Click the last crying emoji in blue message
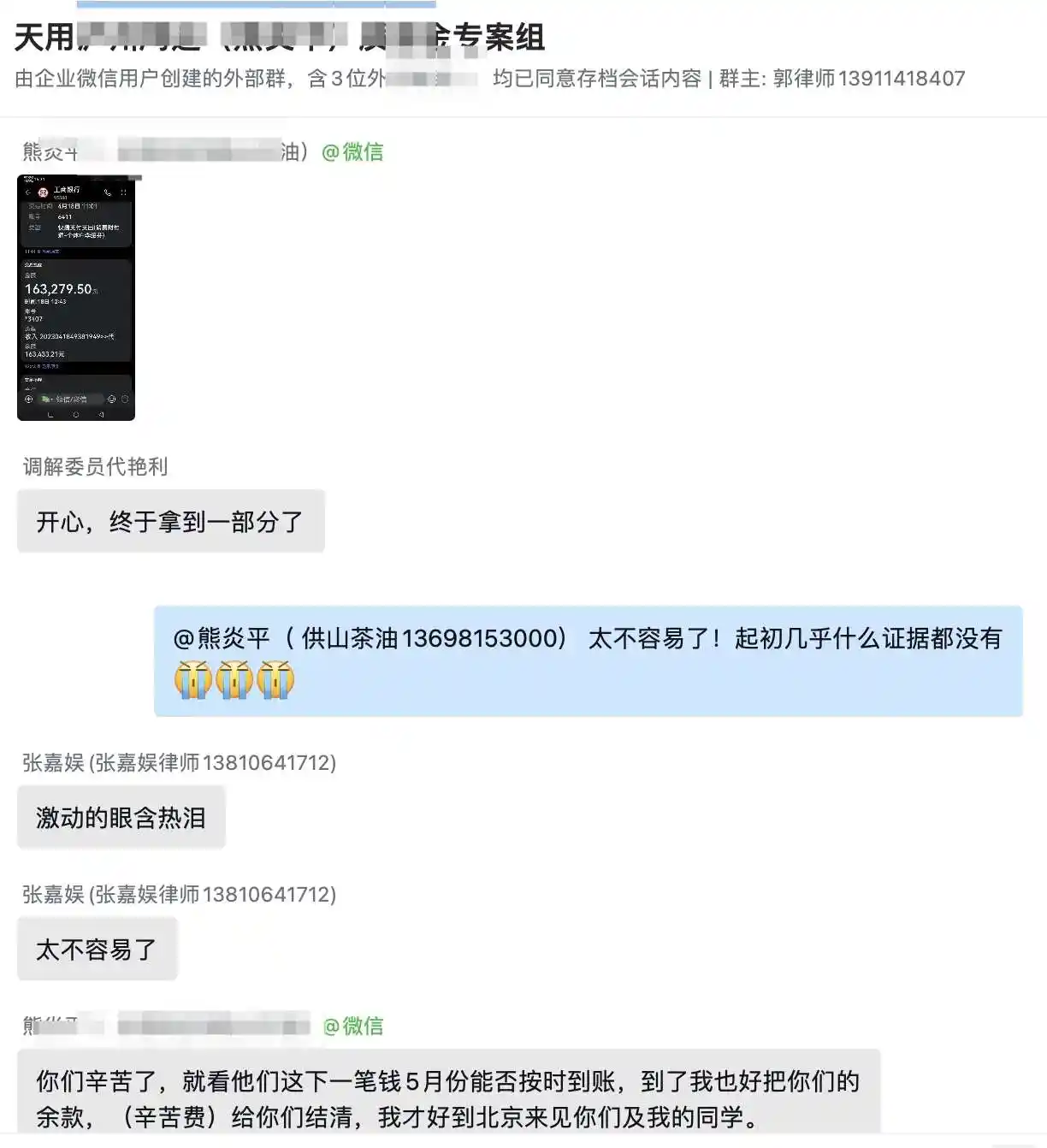Image resolution: width=1047 pixels, height=1148 pixels. tap(275, 680)
